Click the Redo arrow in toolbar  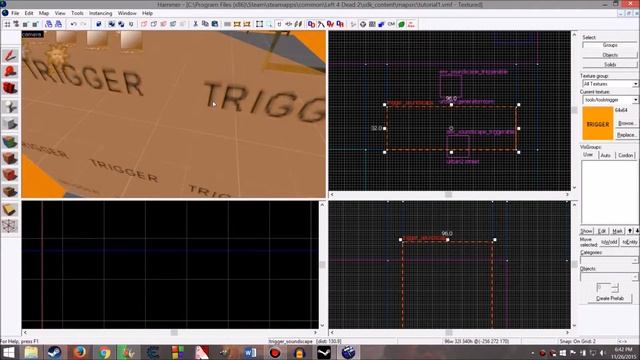tap(84, 24)
